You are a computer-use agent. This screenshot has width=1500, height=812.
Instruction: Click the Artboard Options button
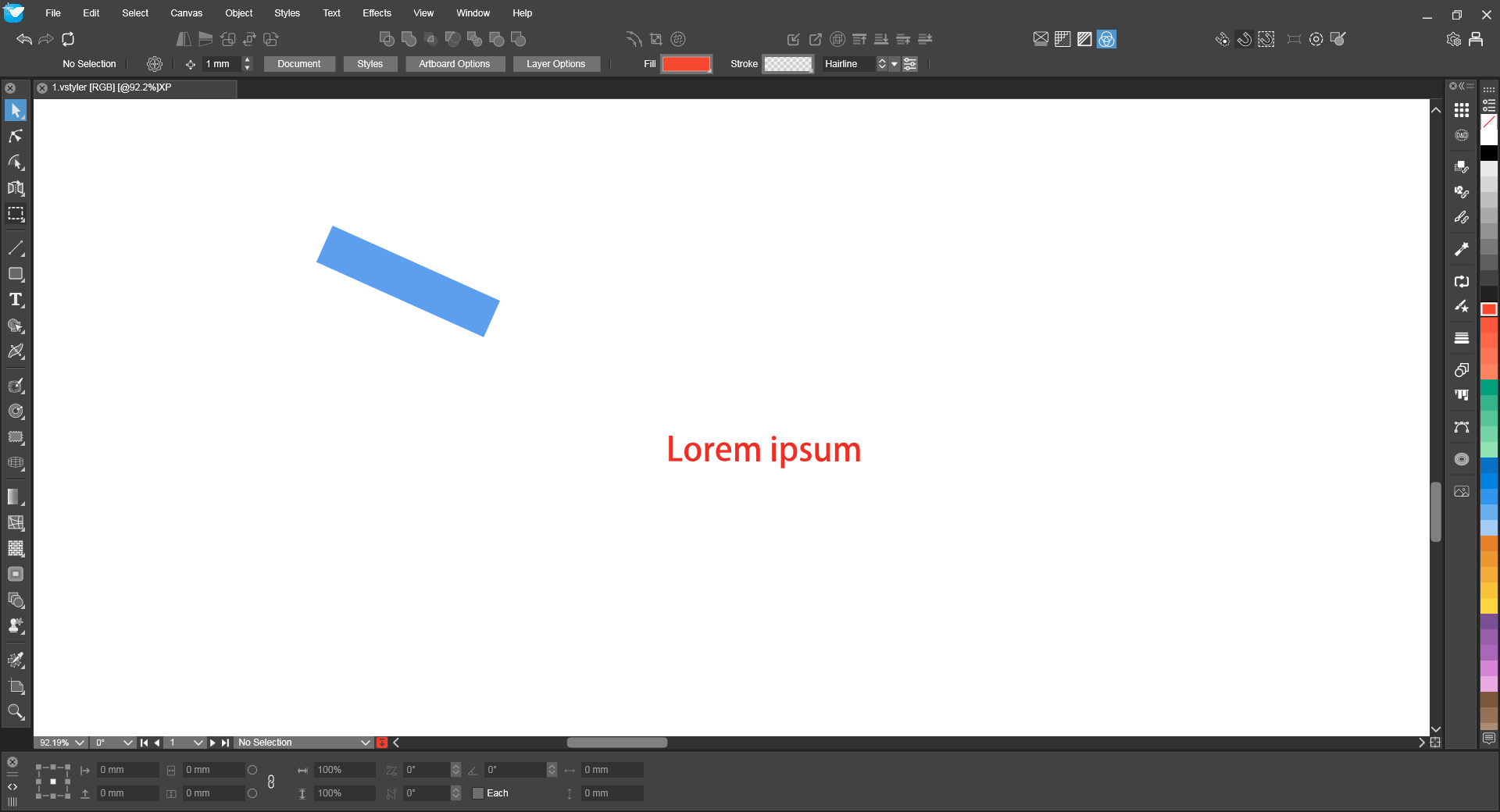[x=454, y=64]
